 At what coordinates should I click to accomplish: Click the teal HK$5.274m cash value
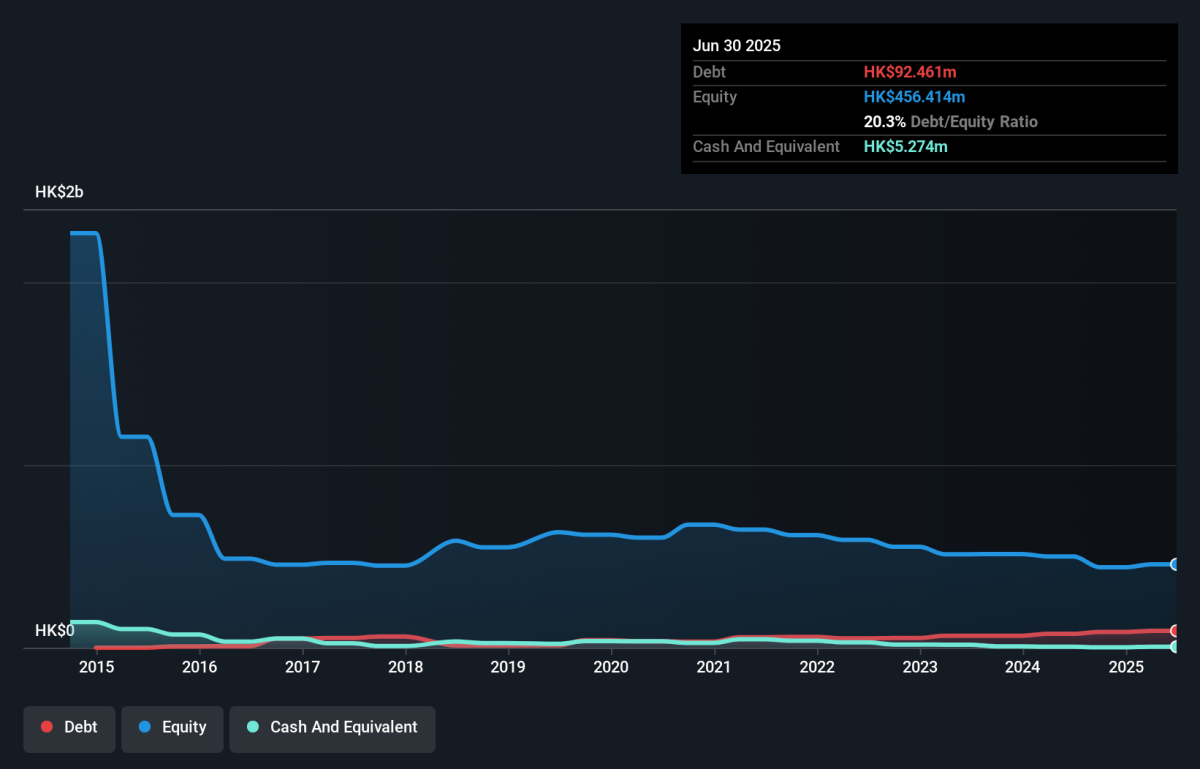tap(905, 147)
